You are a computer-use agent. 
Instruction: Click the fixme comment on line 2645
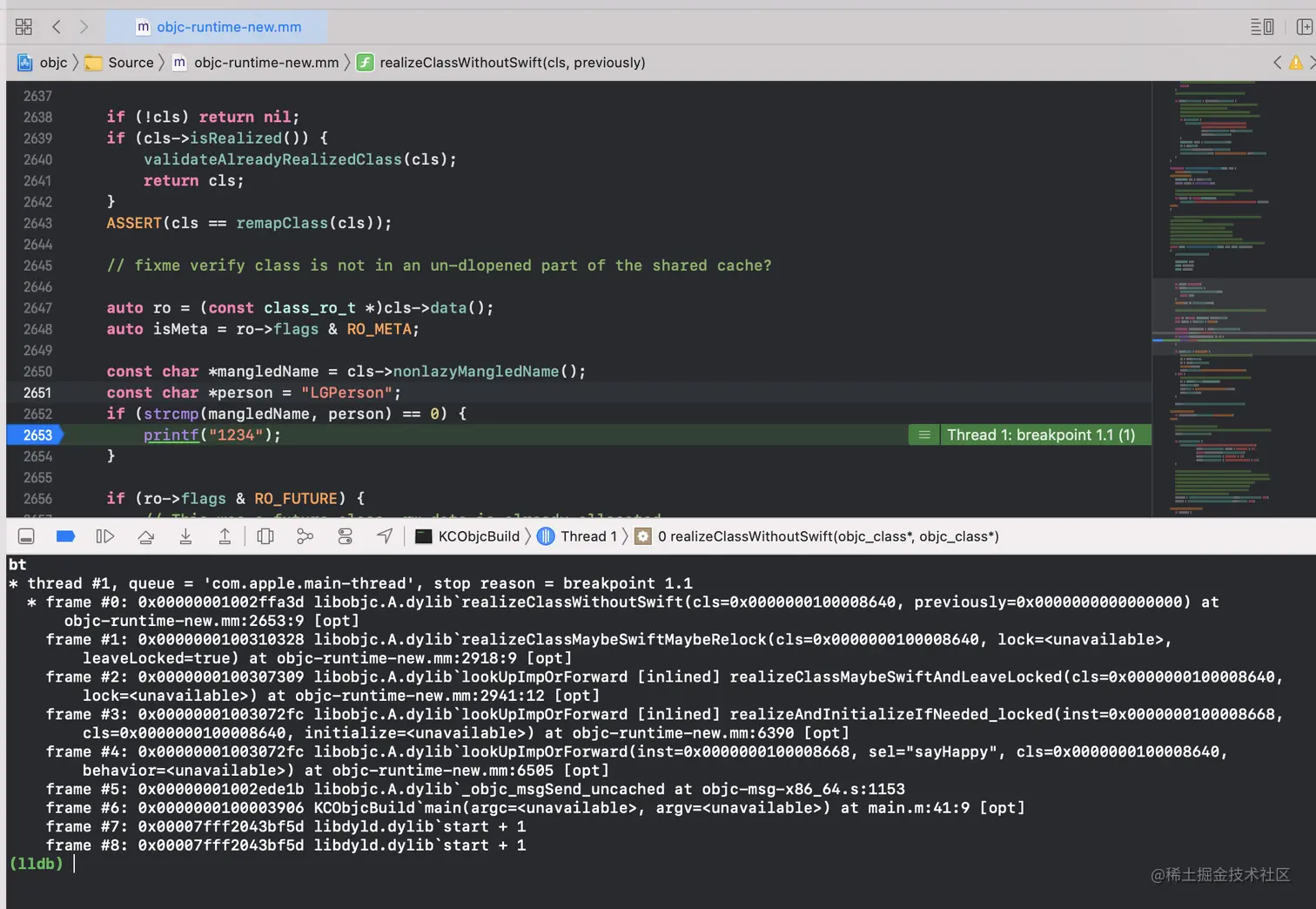[x=439, y=266]
